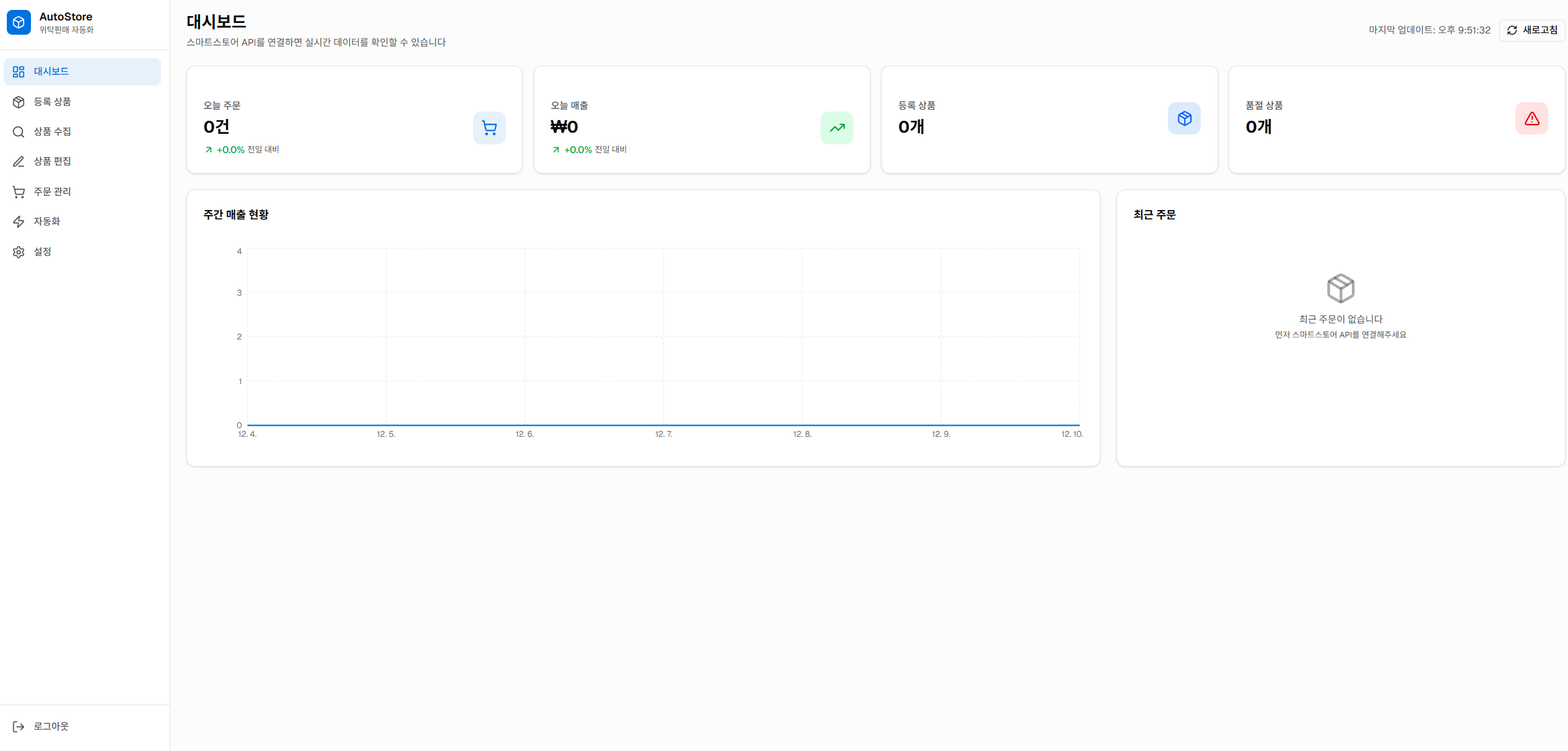Click the refresh arrows icon beside 새로고침
Viewport: 1568px width, 751px height.
click(1512, 30)
